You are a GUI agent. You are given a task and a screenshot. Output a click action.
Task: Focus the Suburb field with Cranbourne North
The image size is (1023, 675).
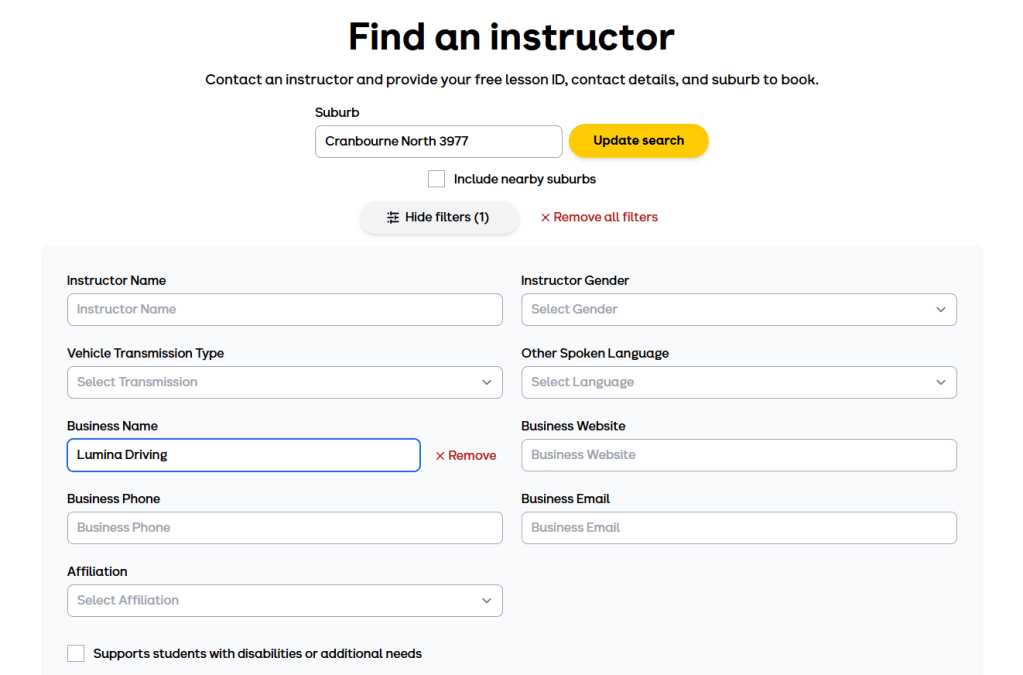click(x=438, y=141)
